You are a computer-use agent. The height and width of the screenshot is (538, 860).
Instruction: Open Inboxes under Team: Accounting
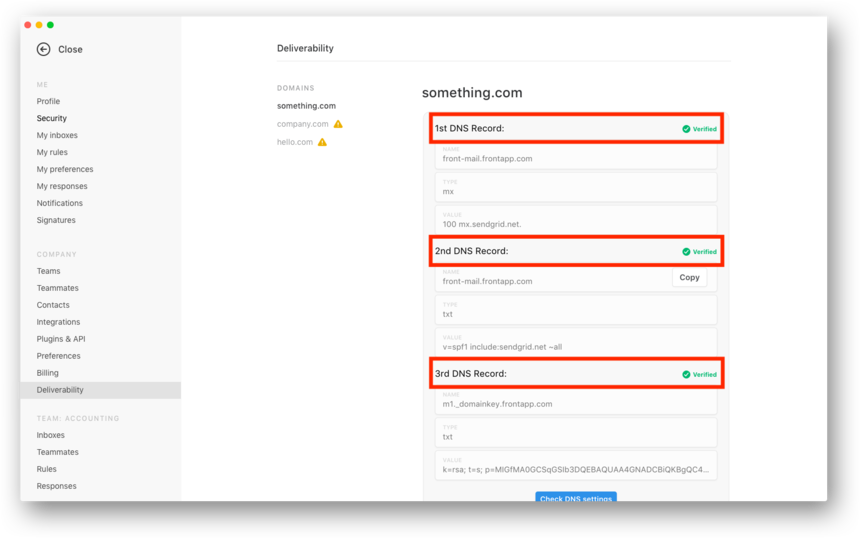[50, 435]
